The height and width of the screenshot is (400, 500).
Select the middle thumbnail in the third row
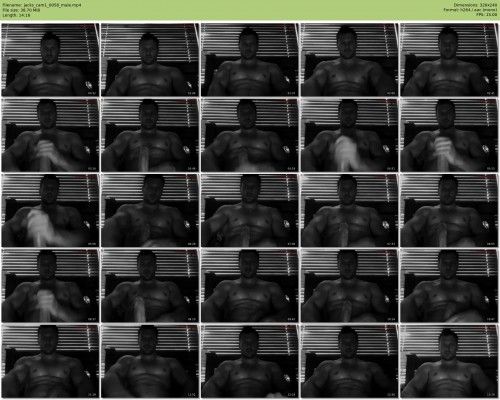[250, 210]
